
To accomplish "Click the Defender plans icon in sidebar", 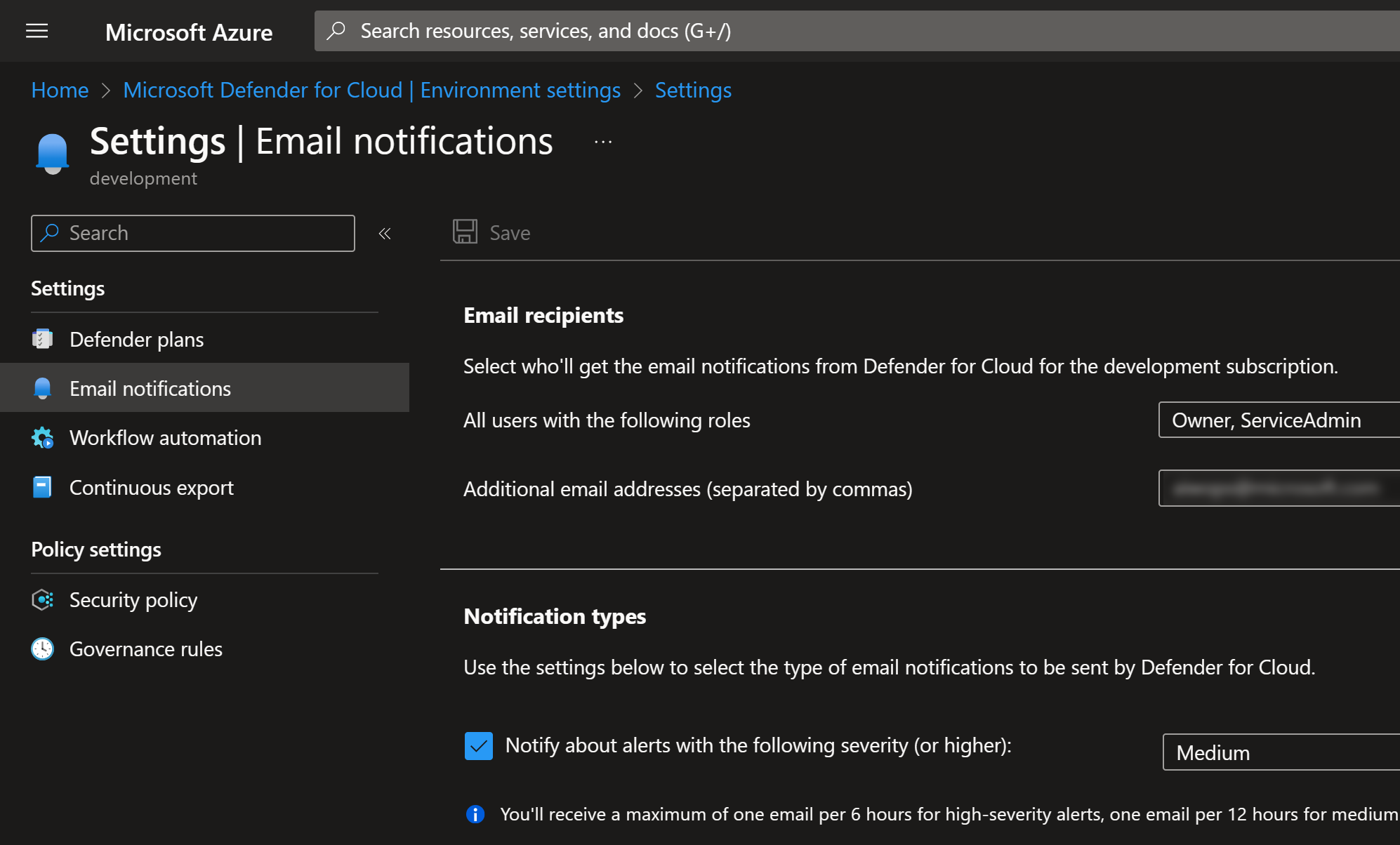I will (x=42, y=339).
